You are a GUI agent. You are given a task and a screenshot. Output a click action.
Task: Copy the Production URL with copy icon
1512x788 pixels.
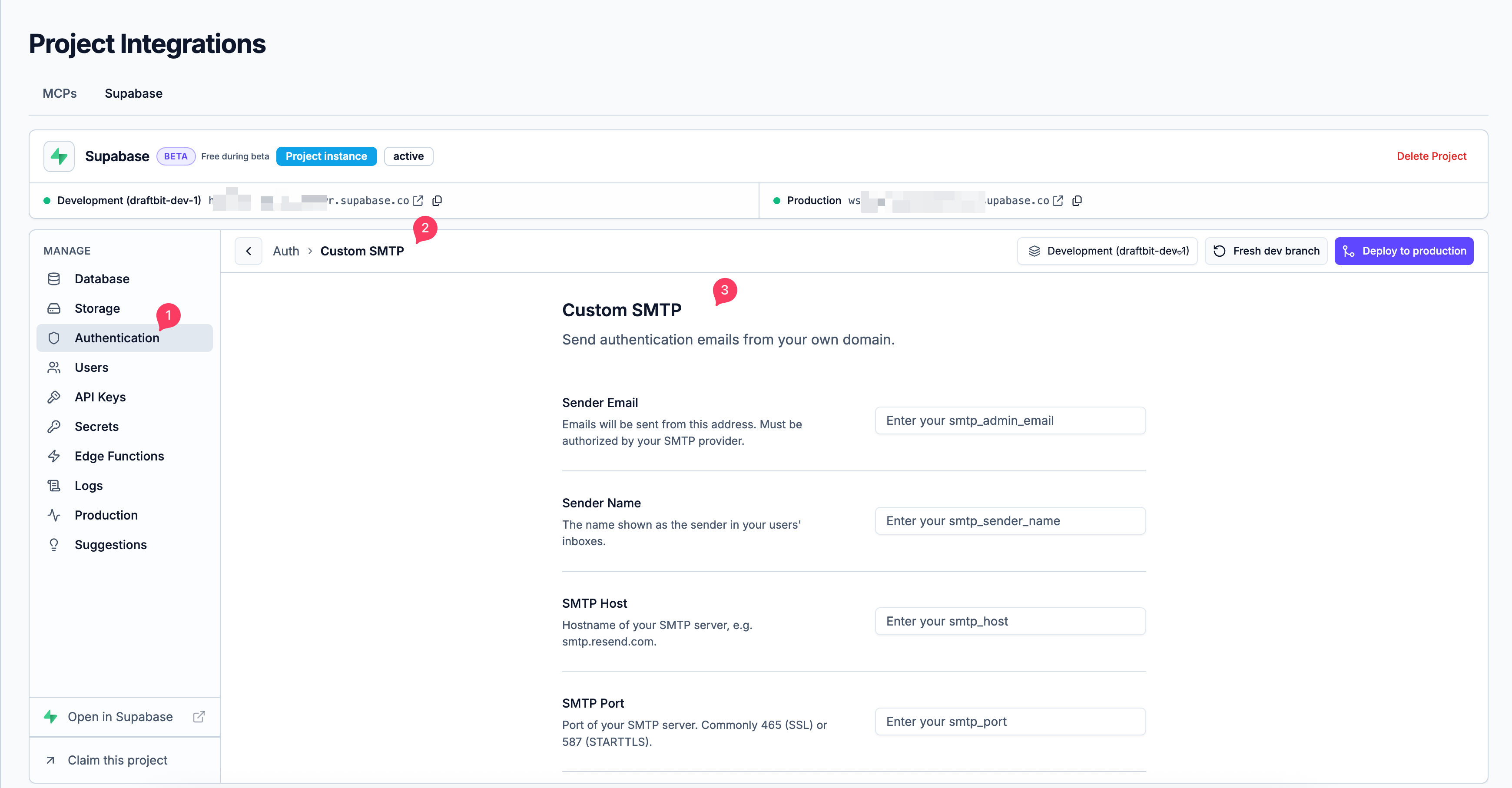point(1077,201)
